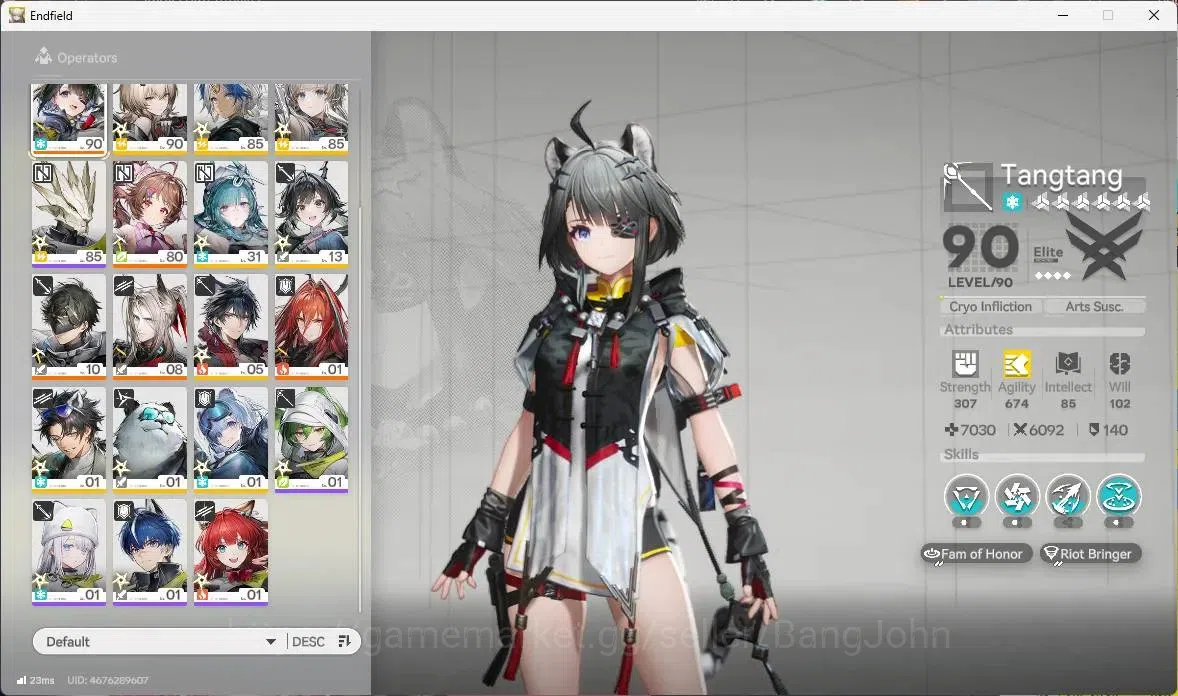
Task: Click the Tangtang name heading
Action: tap(1062, 177)
